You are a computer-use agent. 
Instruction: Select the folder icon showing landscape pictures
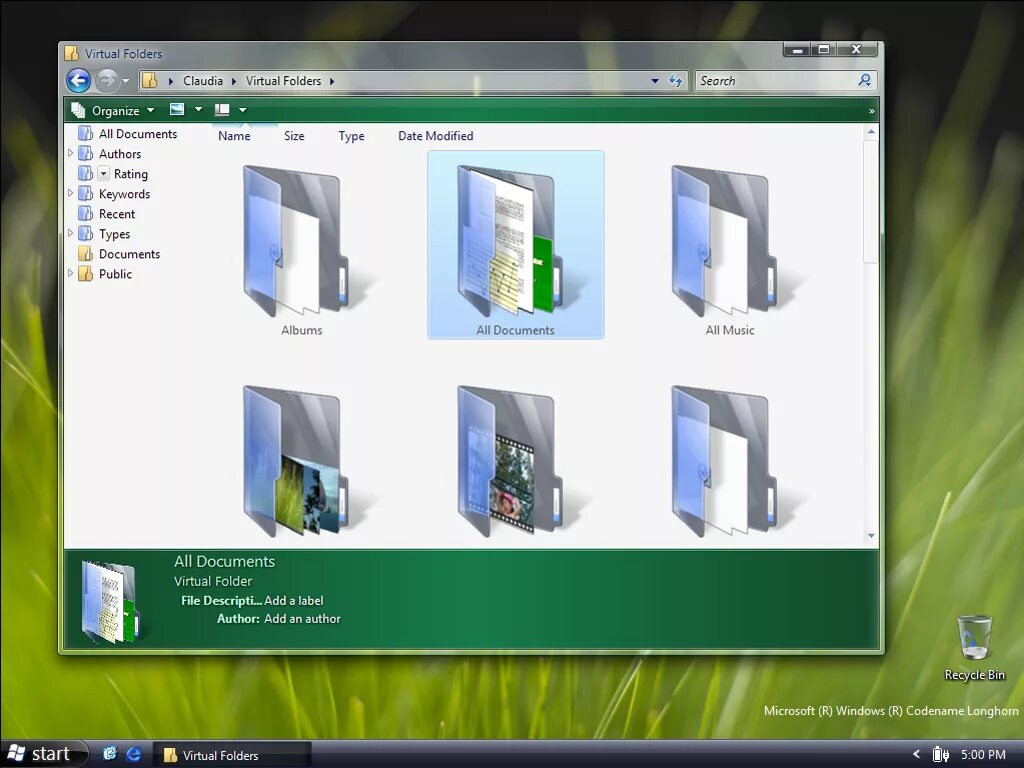[x=297, y=461]
